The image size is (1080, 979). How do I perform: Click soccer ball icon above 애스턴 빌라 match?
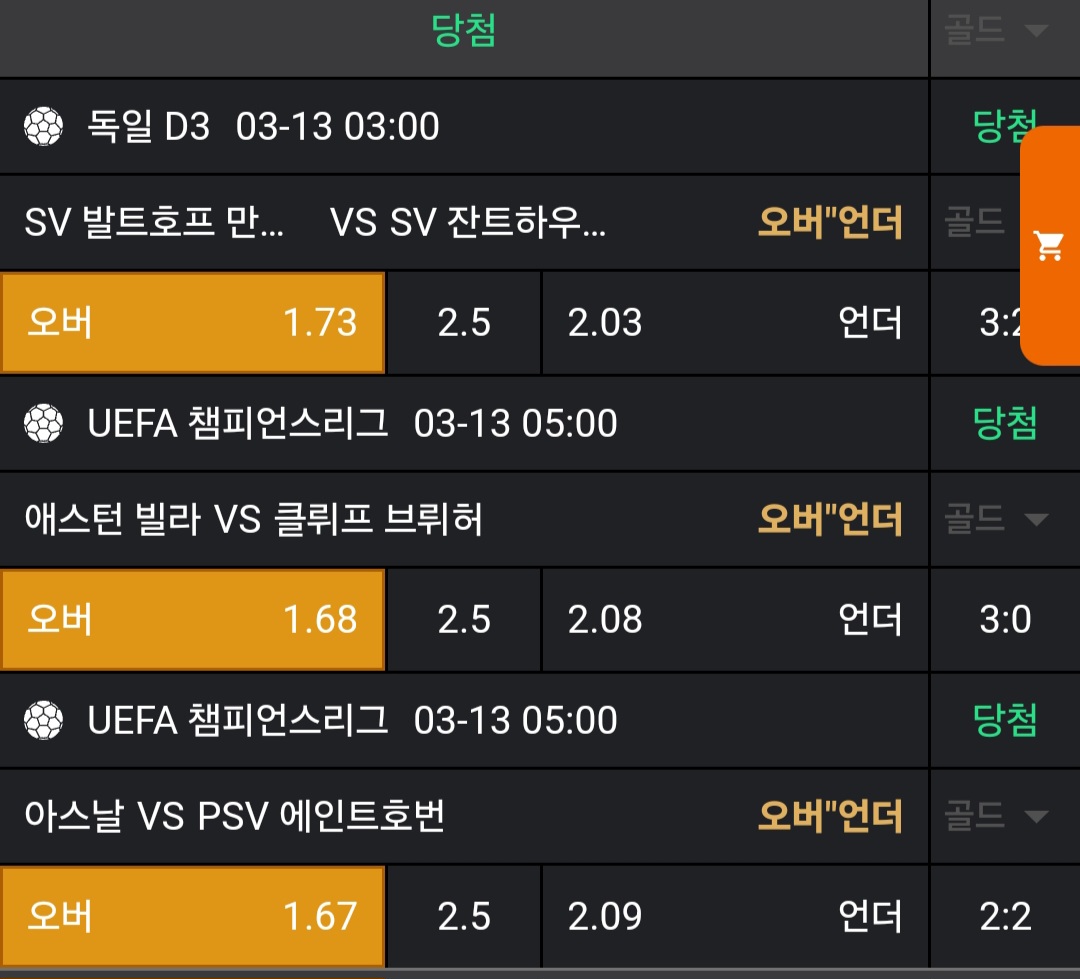43,424
